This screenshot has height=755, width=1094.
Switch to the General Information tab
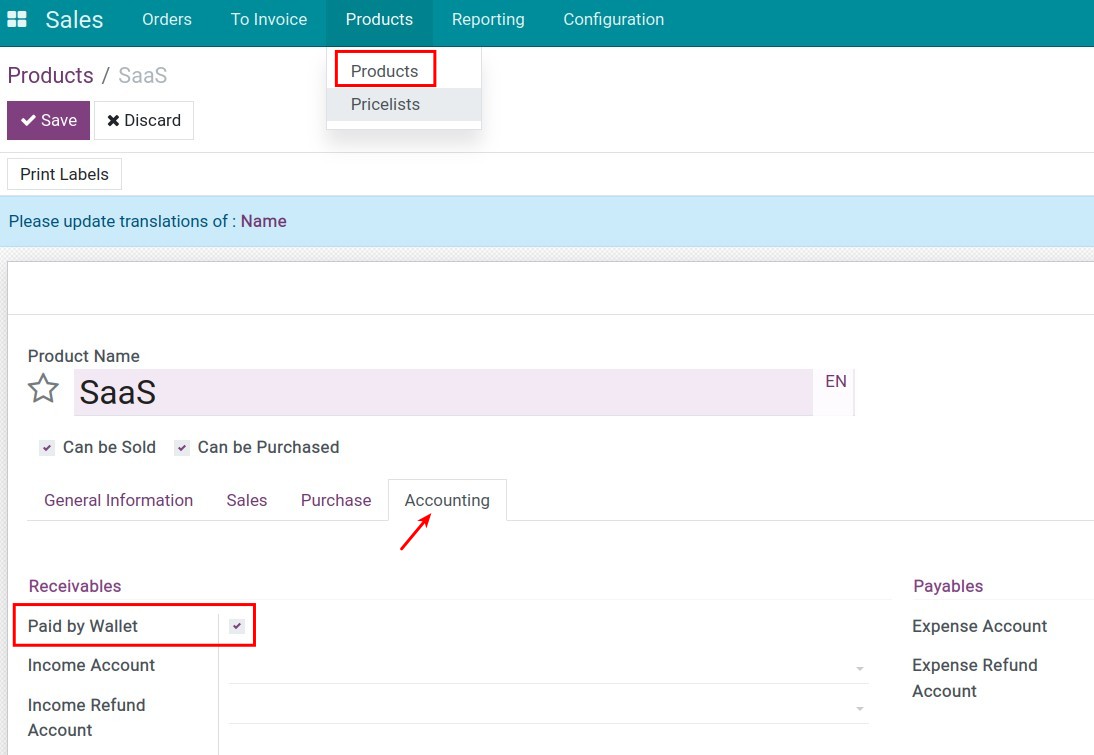pos(118,500)
